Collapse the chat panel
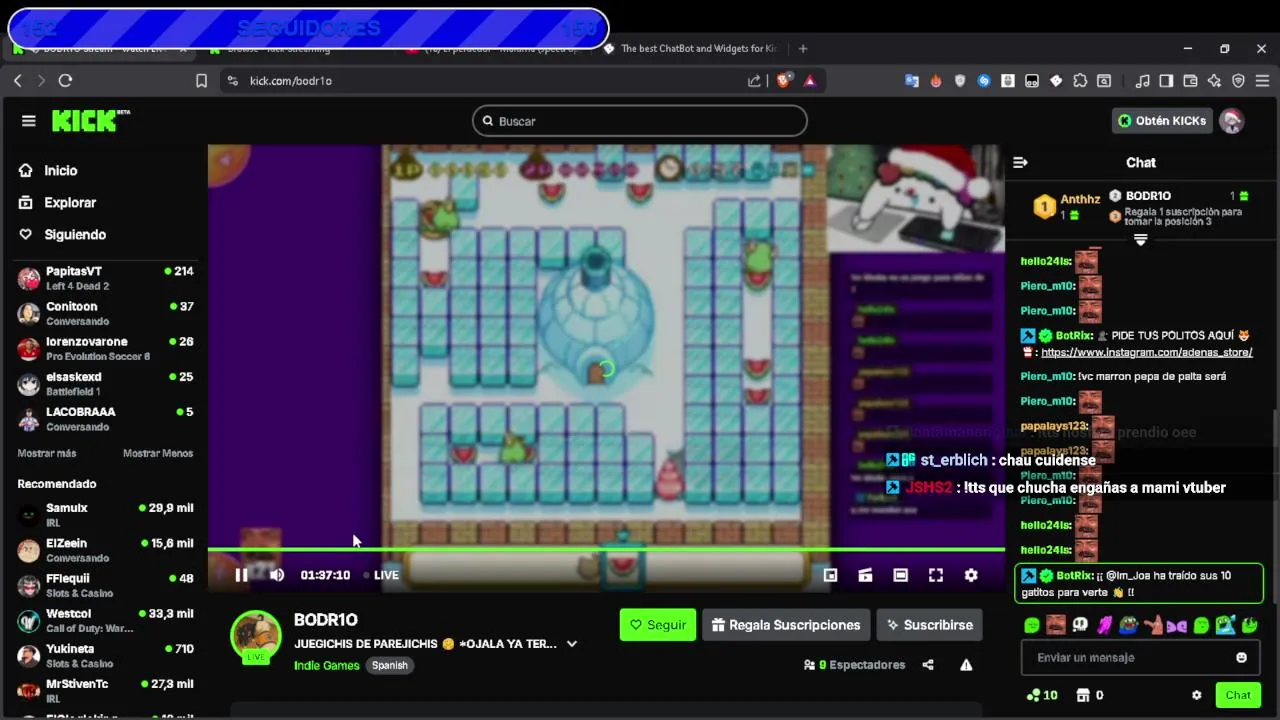The width and height of the screenshot is (1280, 720). click(1020, 162)
